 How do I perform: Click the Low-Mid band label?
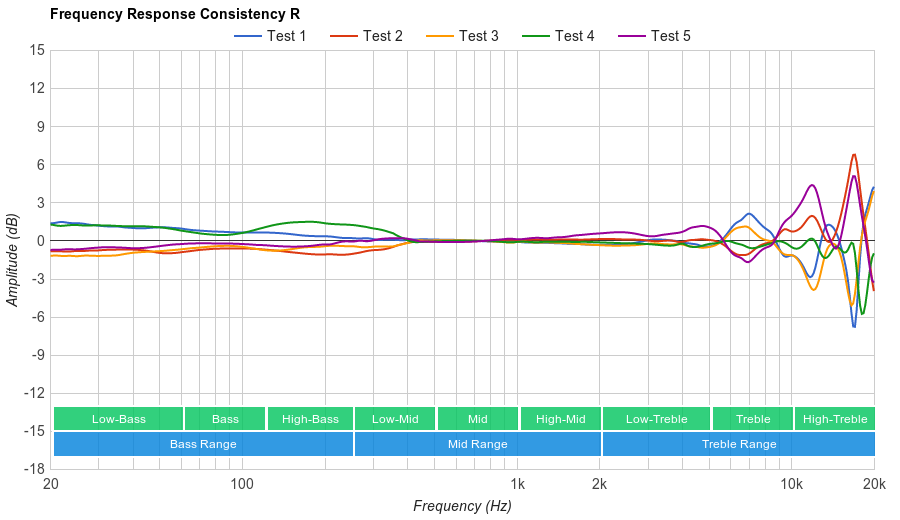[x=395, y=419]
